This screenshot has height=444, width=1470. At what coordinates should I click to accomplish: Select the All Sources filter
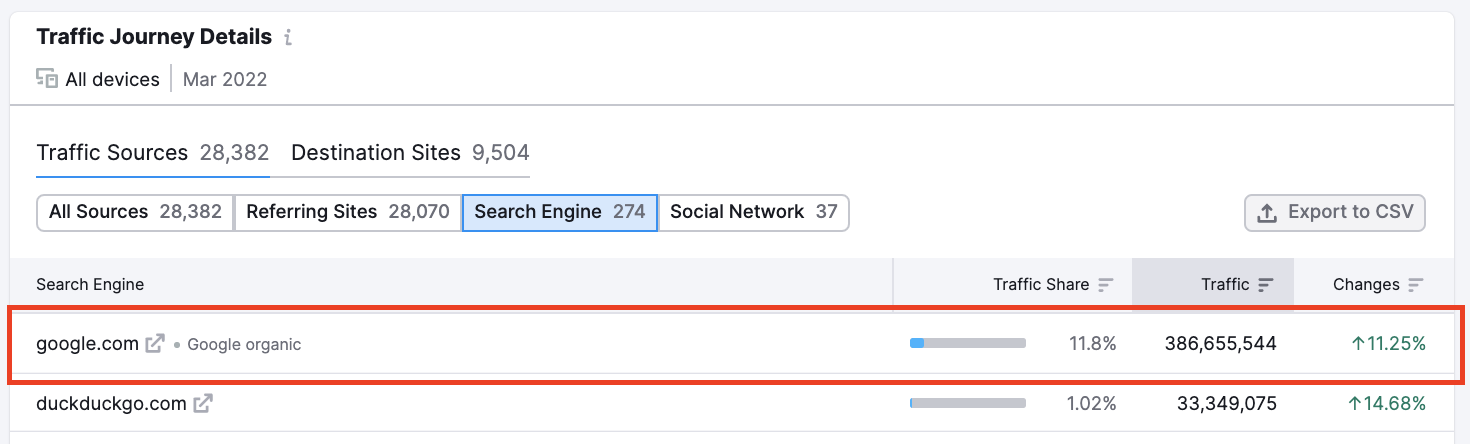(x=135, y=212)
